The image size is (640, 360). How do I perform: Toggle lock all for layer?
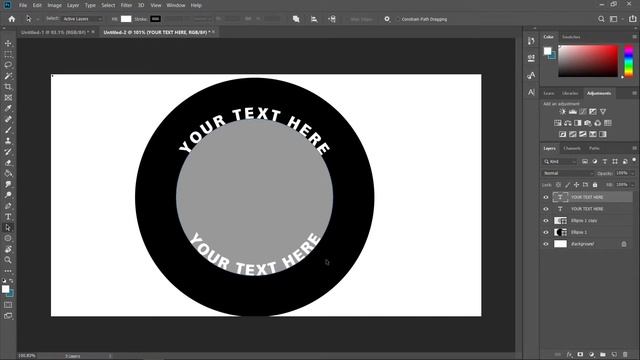(x=595, y=185)
